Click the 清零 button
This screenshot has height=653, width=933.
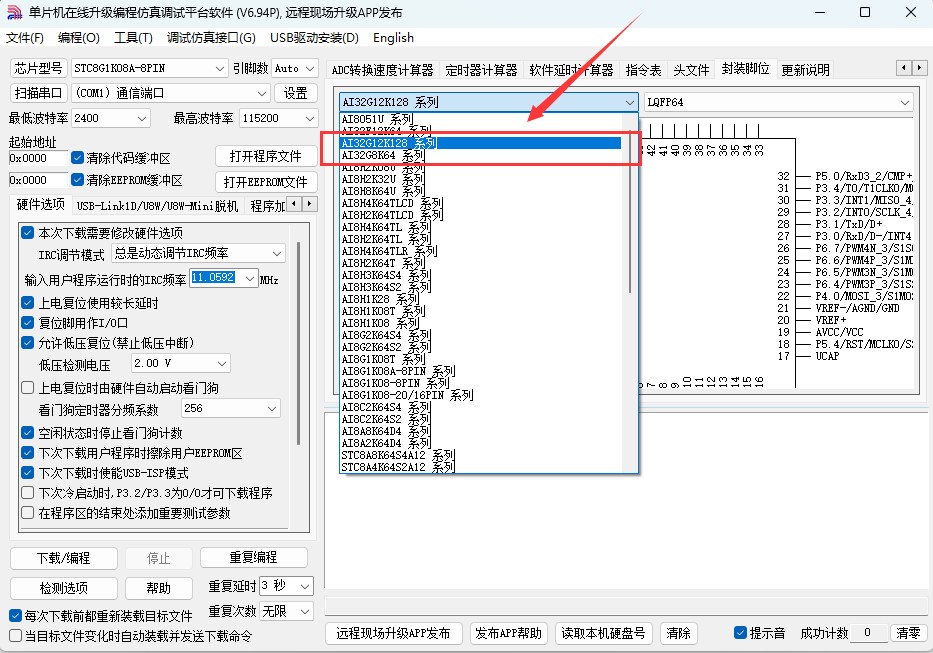908,633
